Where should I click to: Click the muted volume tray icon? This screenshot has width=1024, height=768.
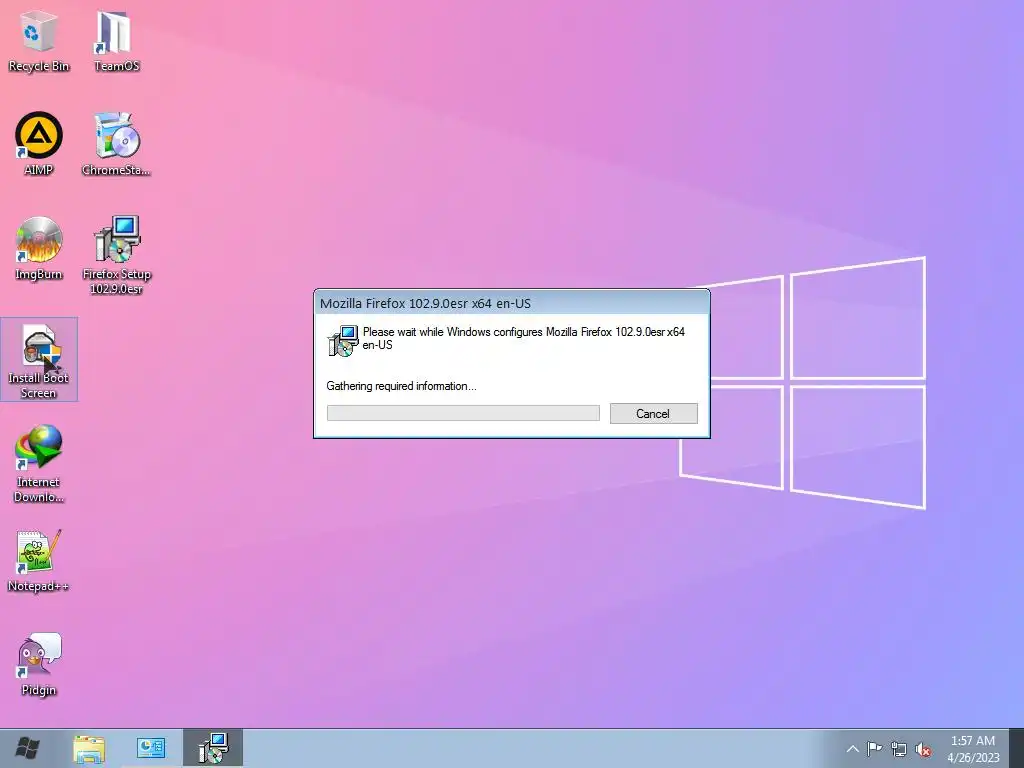[923, 749]
